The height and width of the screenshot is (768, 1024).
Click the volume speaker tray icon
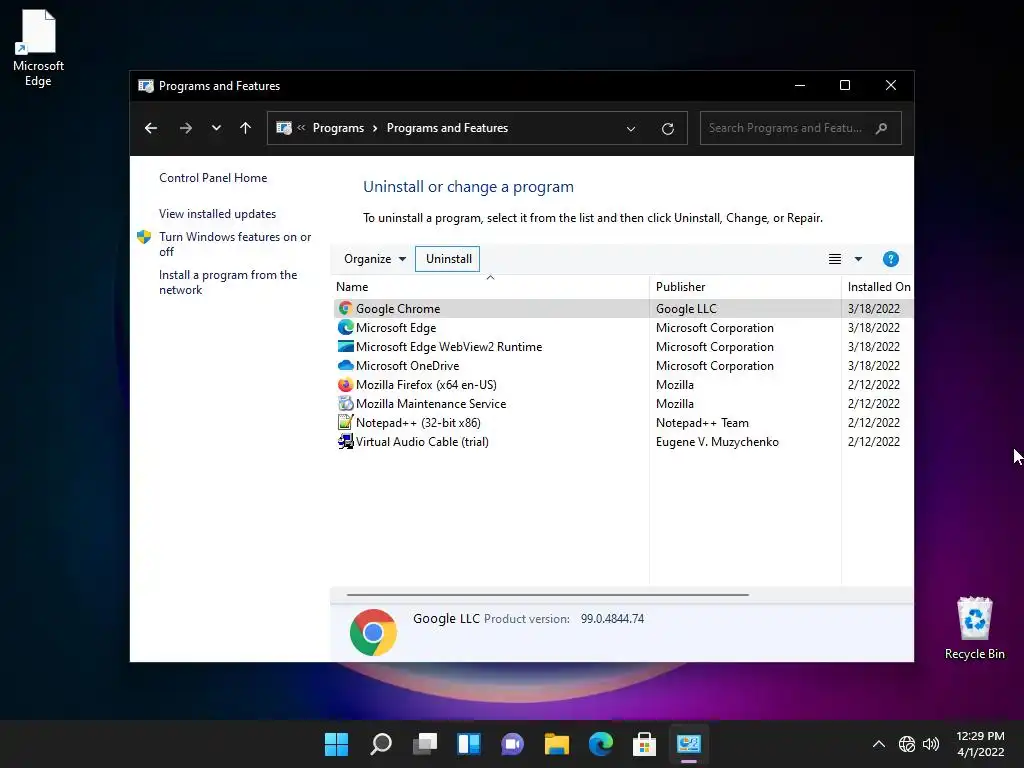click(x=931, y=744)
